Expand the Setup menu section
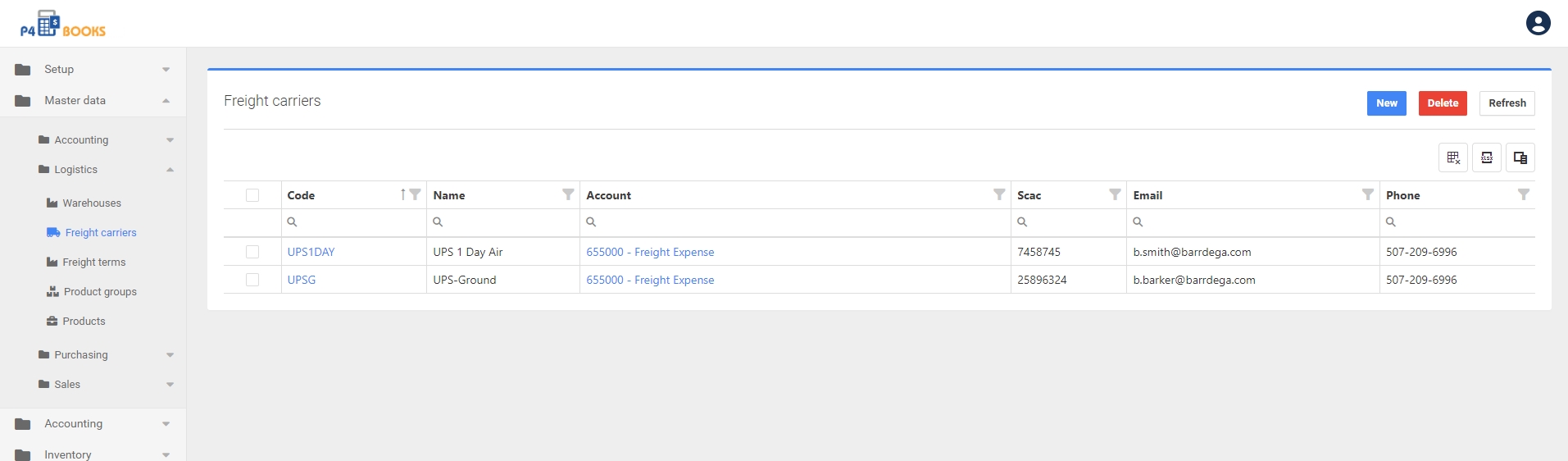This screenshot has height=461, width=1568. (93, 69)
